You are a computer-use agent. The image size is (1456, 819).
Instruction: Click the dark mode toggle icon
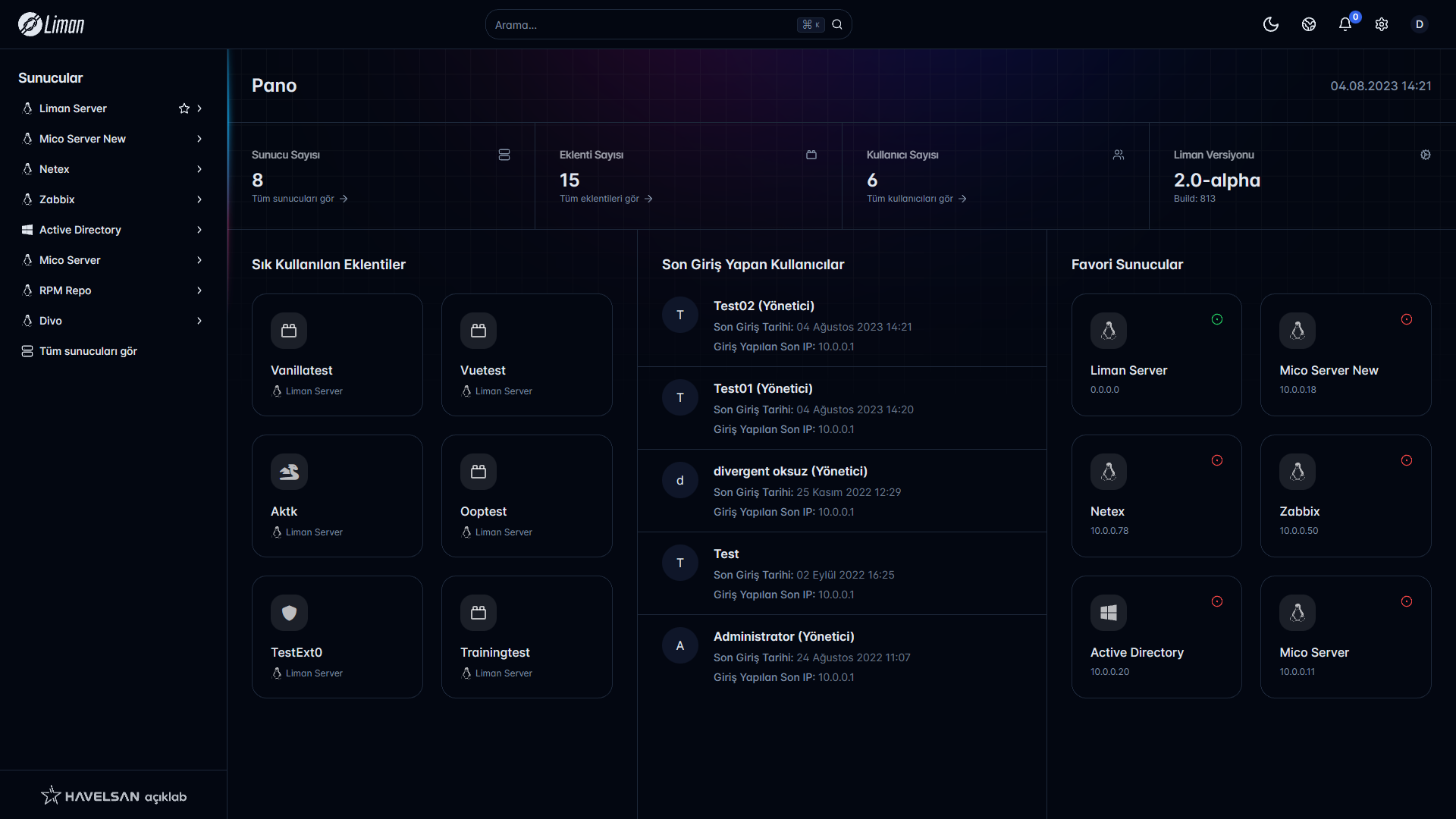pyautogui.click(x=1270, y=24)
